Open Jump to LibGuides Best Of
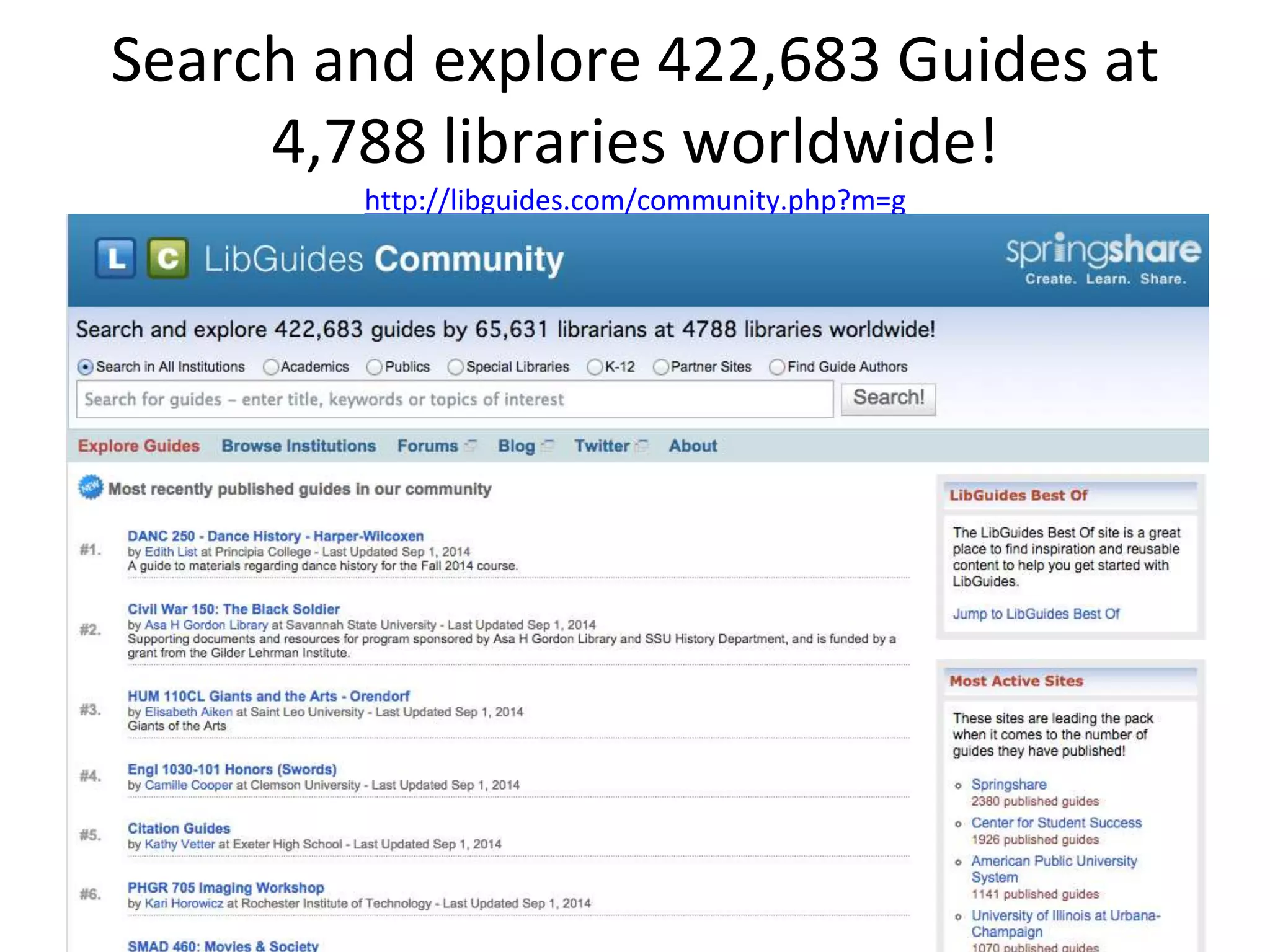 click(x=1036, y=614)
